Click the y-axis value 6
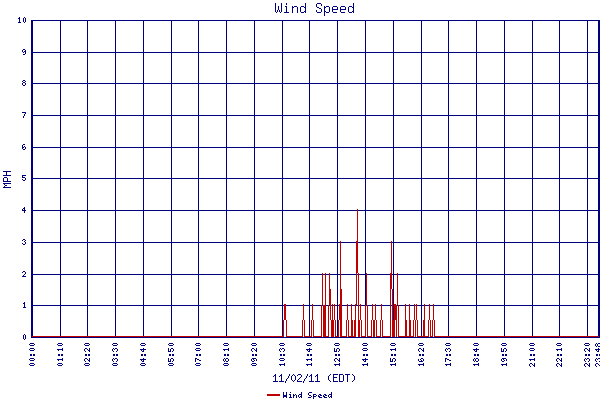This screenshot has width=600, height=400. coord(24,147)
